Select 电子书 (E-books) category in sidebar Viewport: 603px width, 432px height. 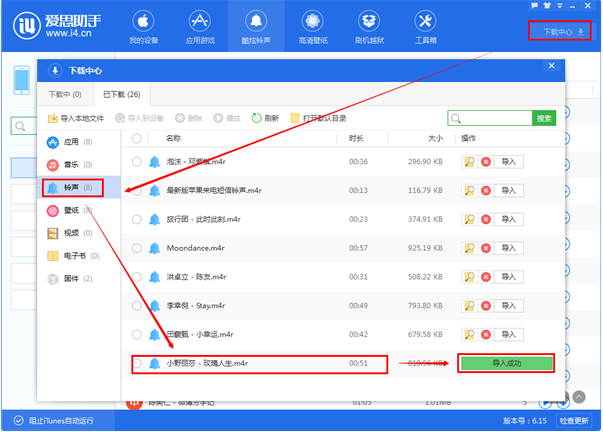click(x=74, y=255)
